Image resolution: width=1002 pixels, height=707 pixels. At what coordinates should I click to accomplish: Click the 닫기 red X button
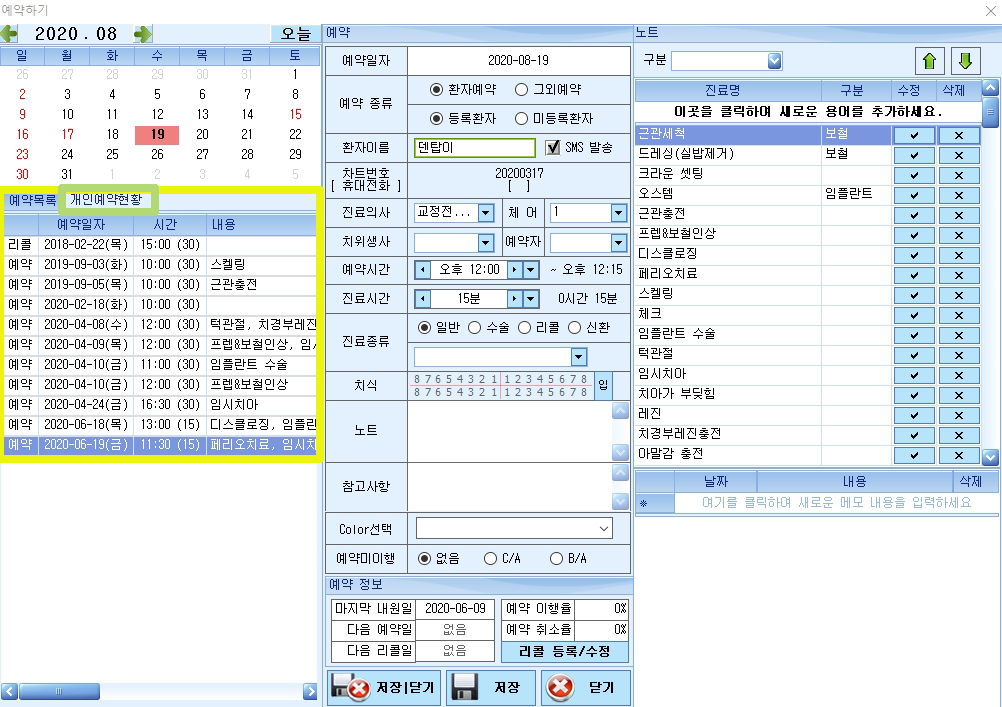tap(586, 688)
